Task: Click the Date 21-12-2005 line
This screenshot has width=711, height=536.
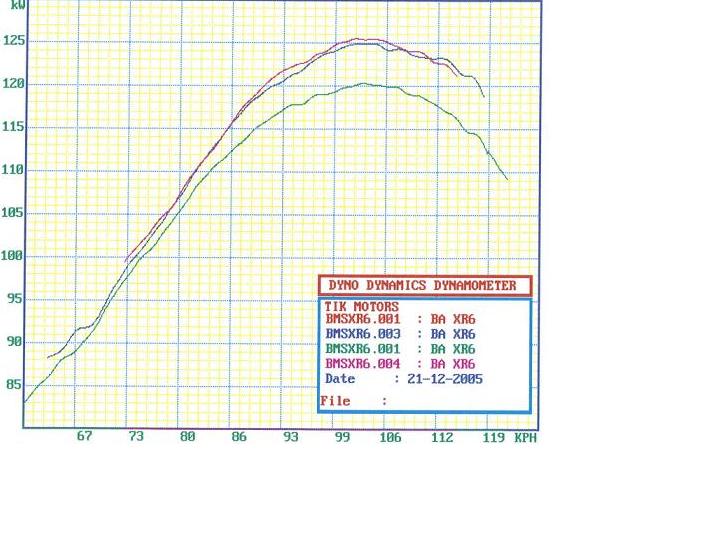Action: click(x=404, y=379)
